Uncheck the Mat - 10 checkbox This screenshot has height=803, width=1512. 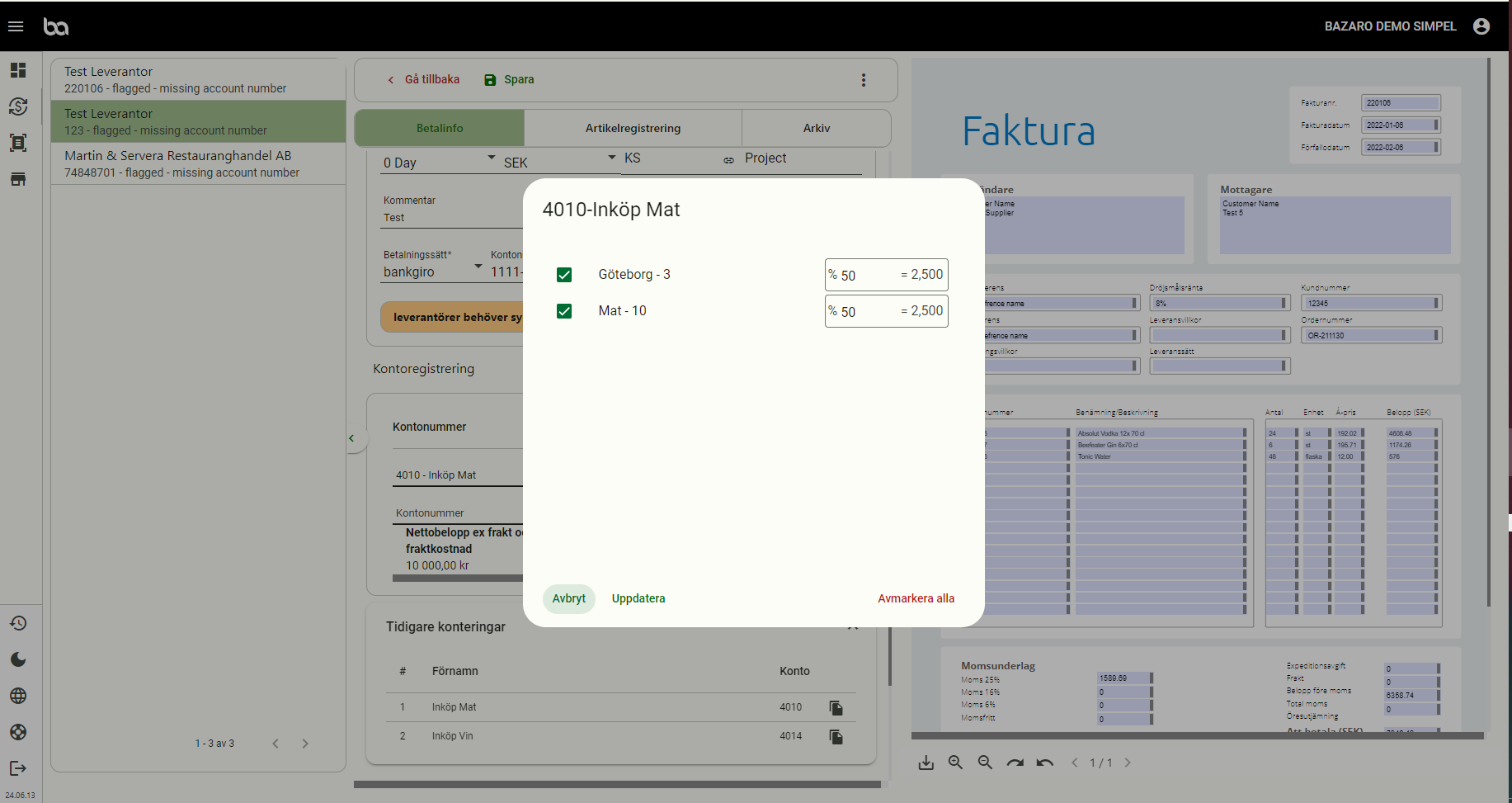[564, 311]
